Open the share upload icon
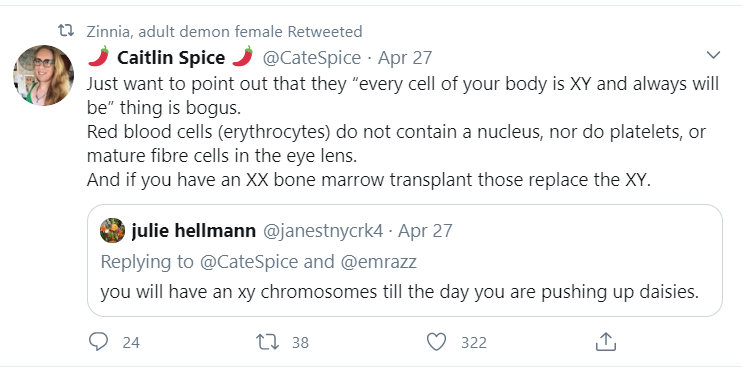The width and height of the screenshot is (742, 367). [605, 341]
